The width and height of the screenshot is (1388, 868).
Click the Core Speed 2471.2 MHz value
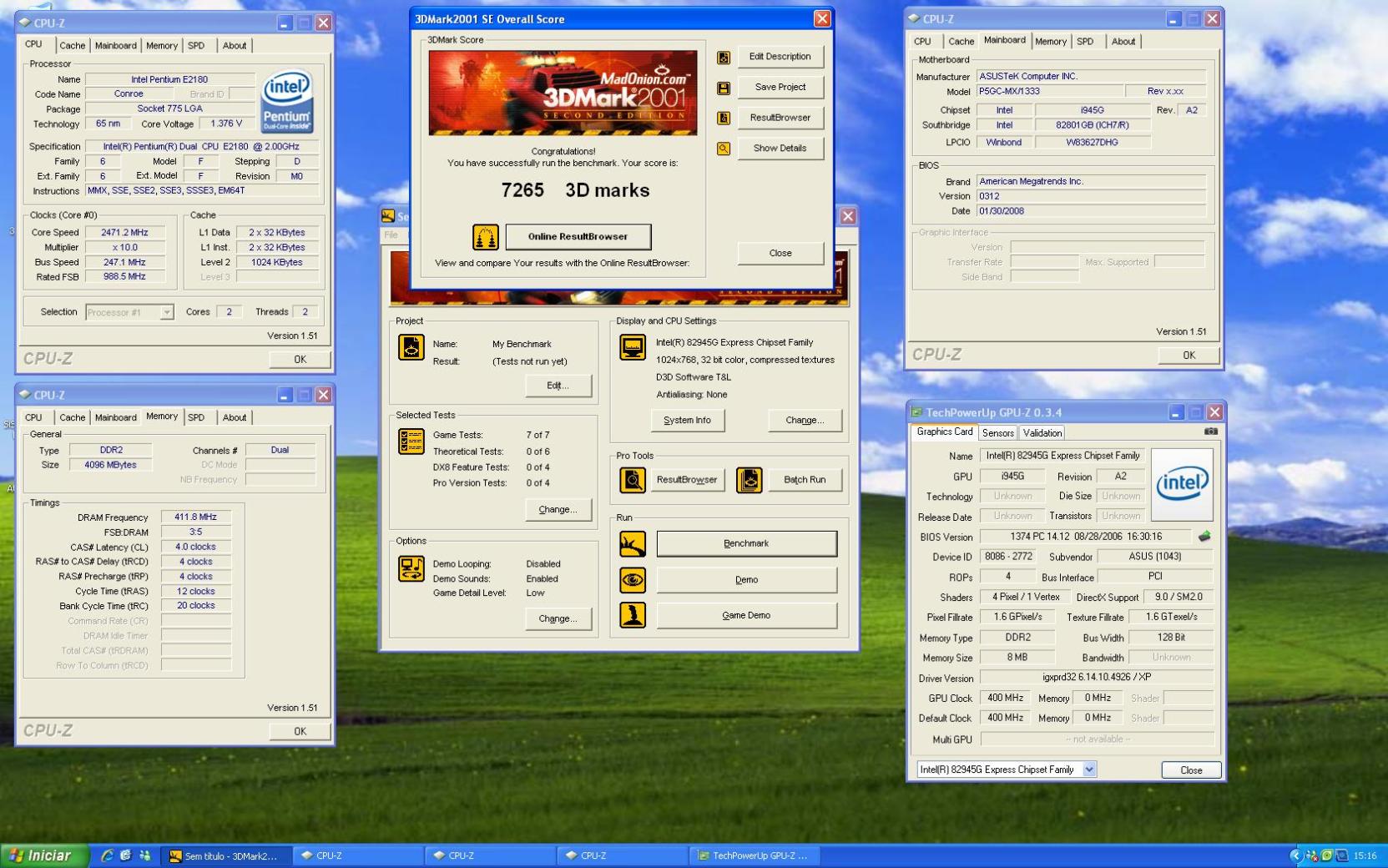point(125,233)
